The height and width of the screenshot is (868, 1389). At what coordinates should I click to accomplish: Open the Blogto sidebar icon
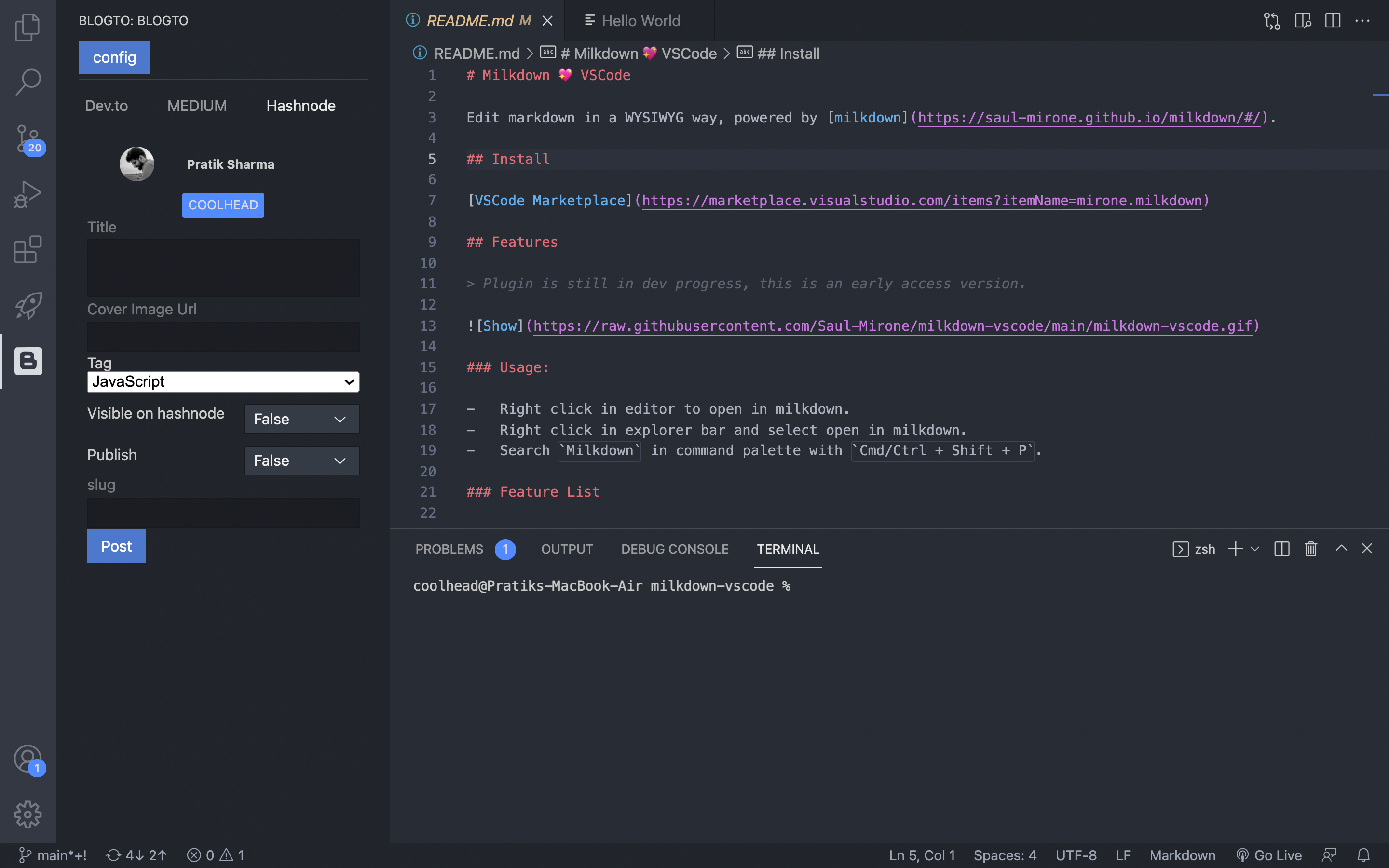(x=27, y=361)
